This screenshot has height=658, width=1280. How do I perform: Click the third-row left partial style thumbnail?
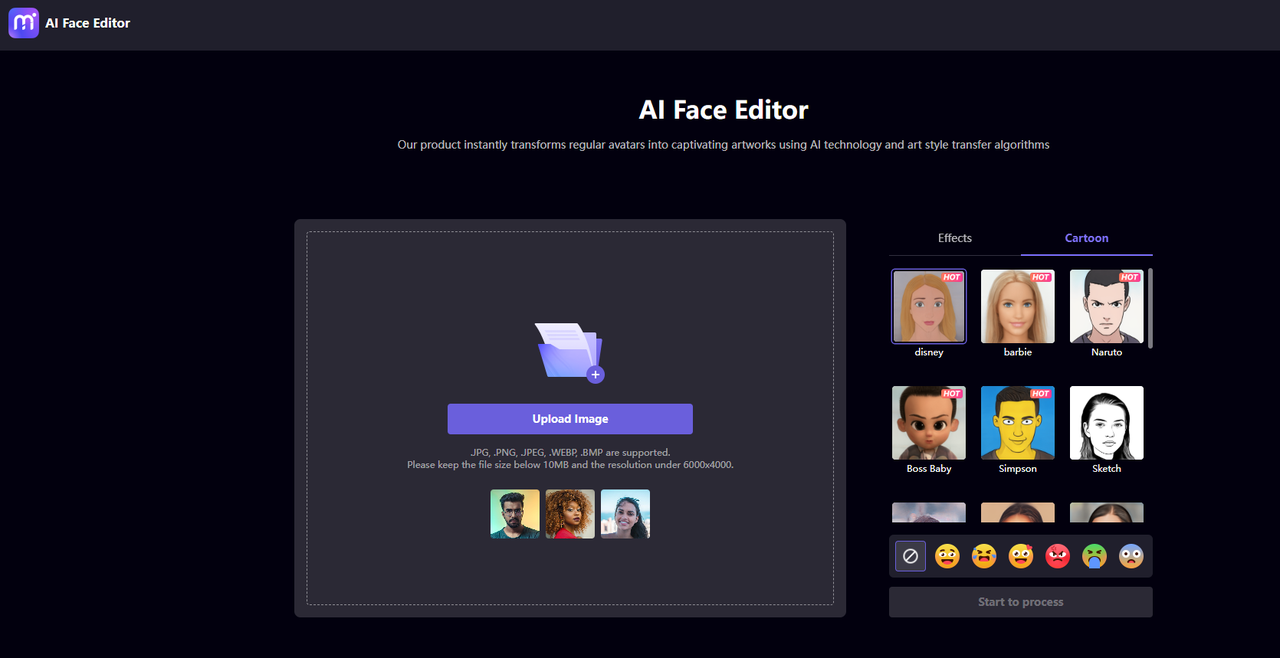(929, 512)
